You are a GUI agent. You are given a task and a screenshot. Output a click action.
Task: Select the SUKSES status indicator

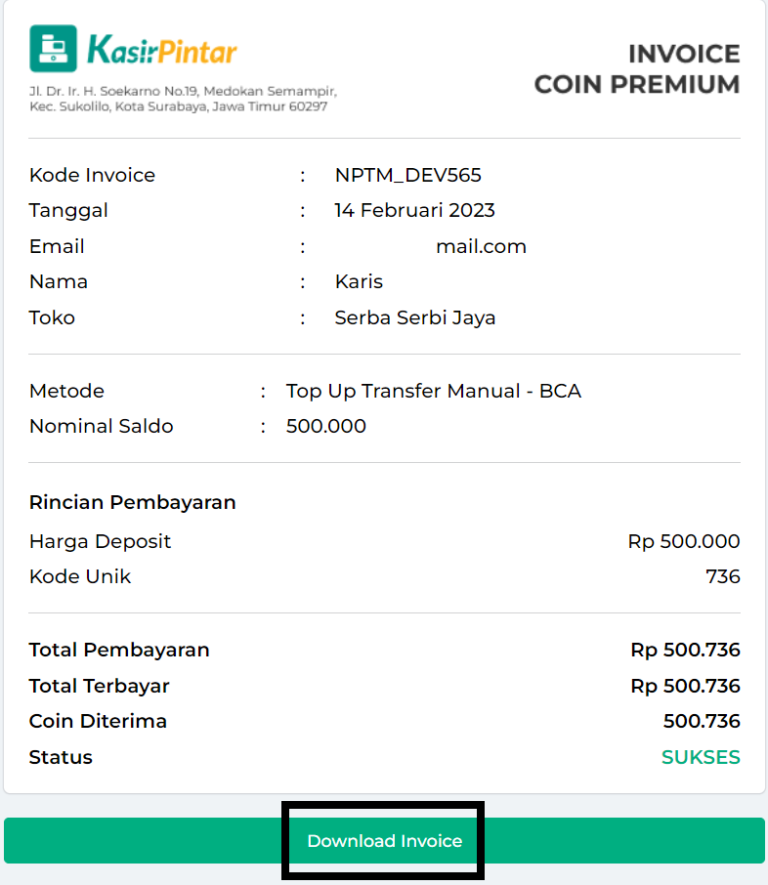[701, 757]
